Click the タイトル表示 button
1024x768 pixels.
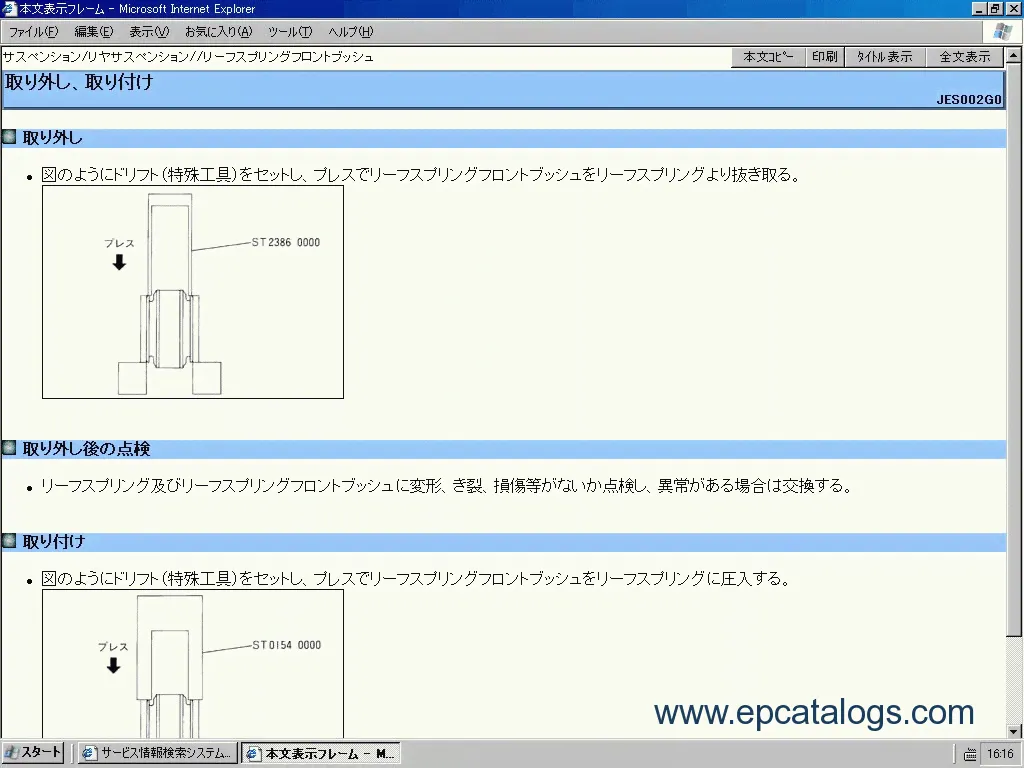point(884,57)
